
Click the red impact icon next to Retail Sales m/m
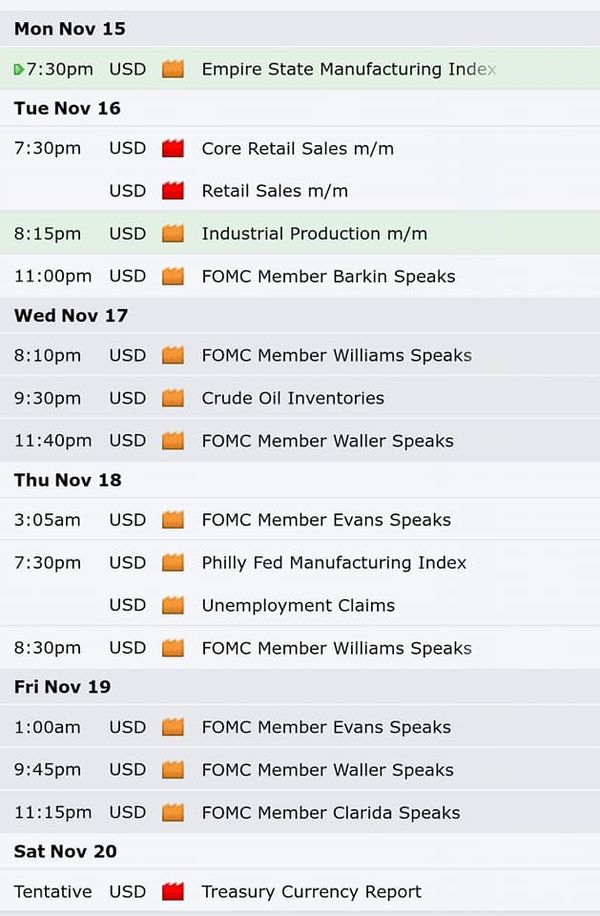(173, 190)
